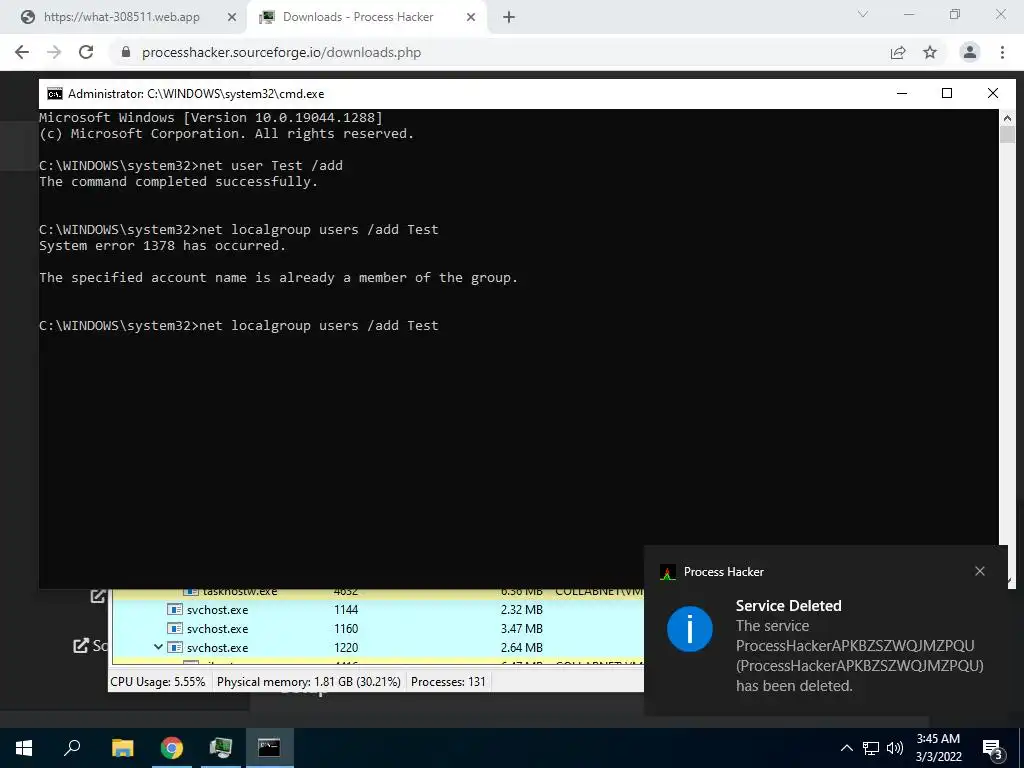Open Chrome three-dot menu
This screenshot has width=1024, height=768.
coord(1002,52)
